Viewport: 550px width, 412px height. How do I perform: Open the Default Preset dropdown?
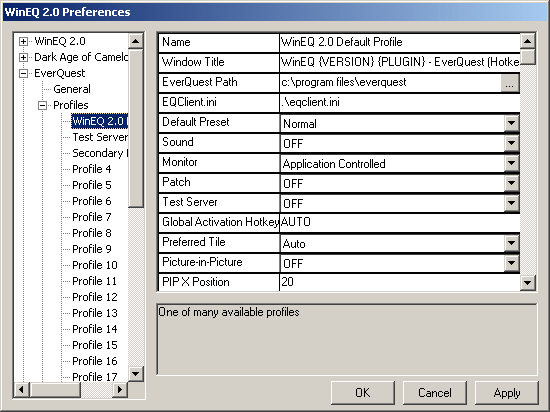(x=511, y=123)
